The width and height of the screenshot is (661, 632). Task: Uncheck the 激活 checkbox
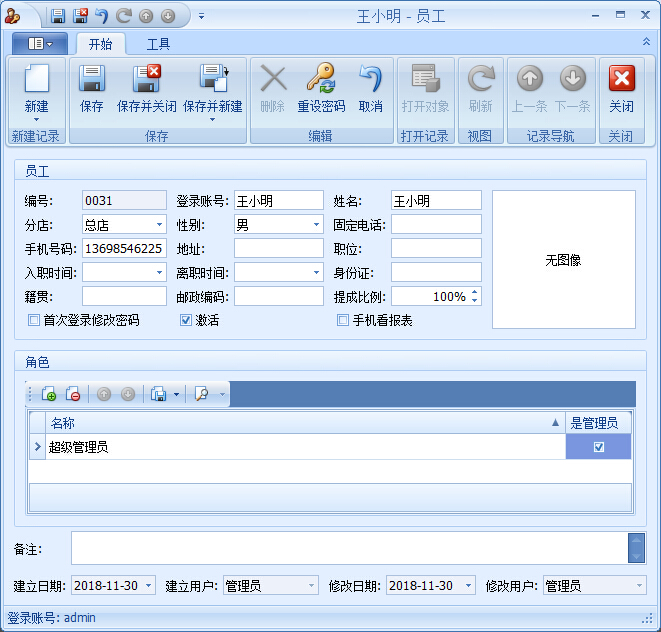click(185, 321)
